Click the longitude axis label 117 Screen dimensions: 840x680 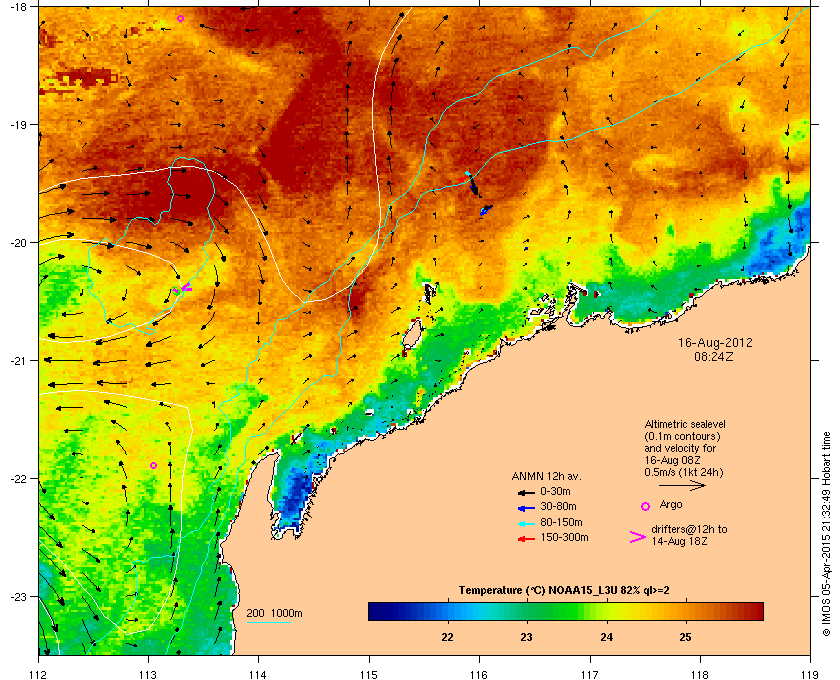coord(590,674)
